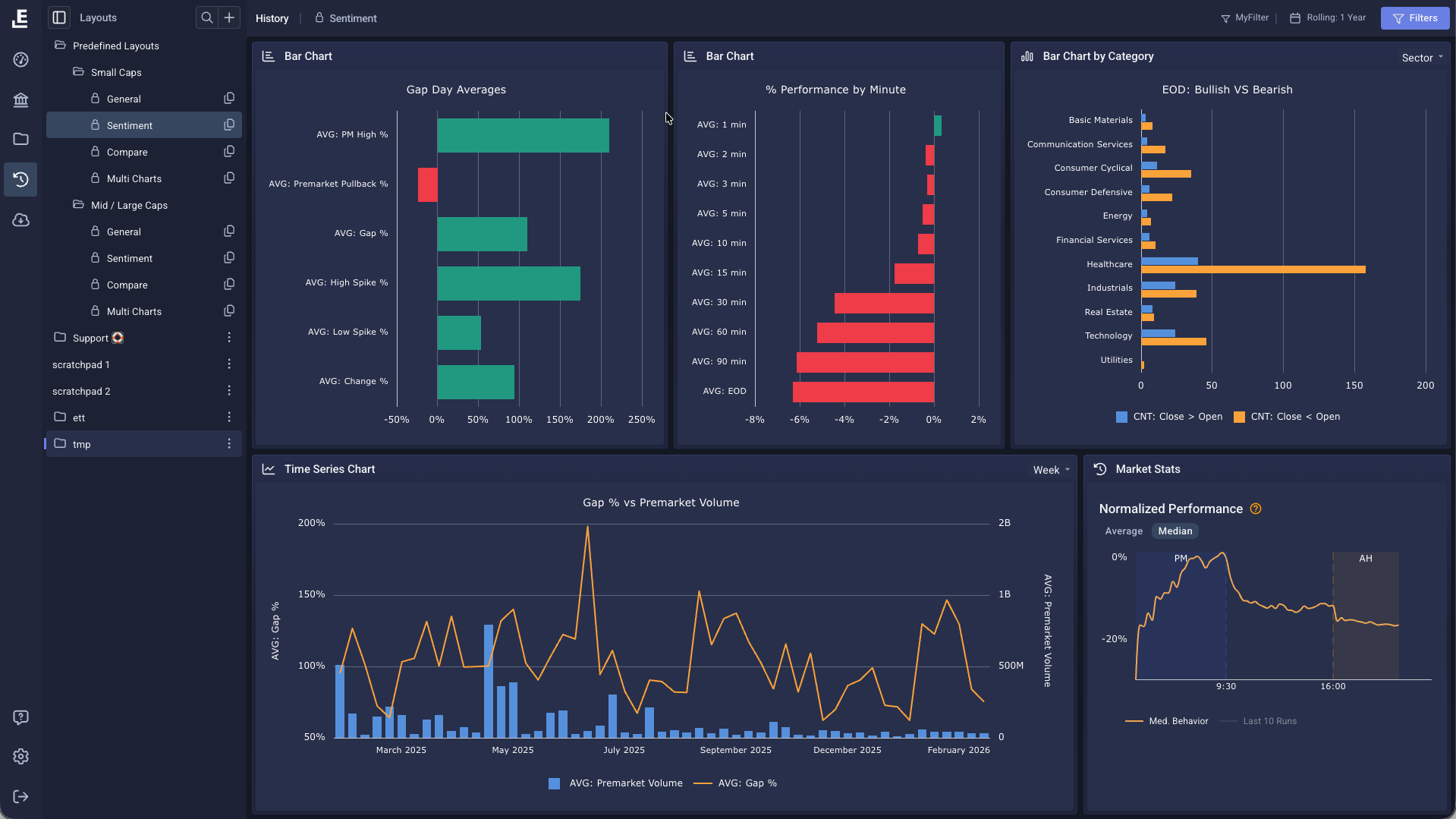This screenshot has width=1456, height=819.
Task: Open the Week interval dropdown
Action: [1051, 470]
